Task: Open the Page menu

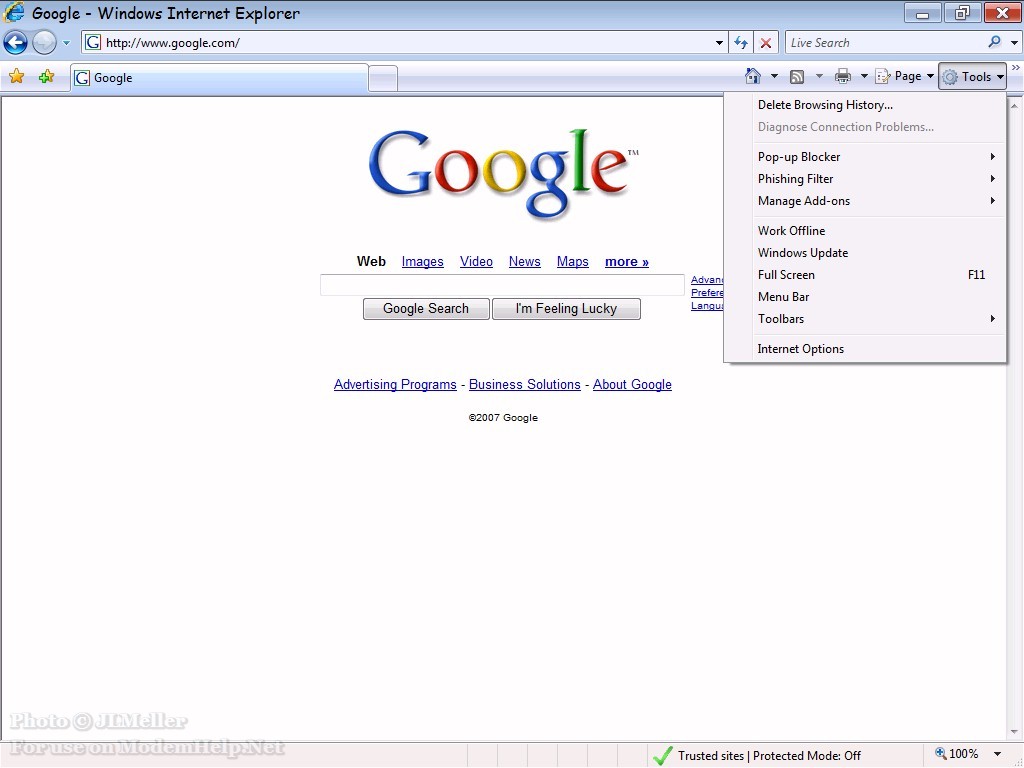Action: [x=904, y=76]
